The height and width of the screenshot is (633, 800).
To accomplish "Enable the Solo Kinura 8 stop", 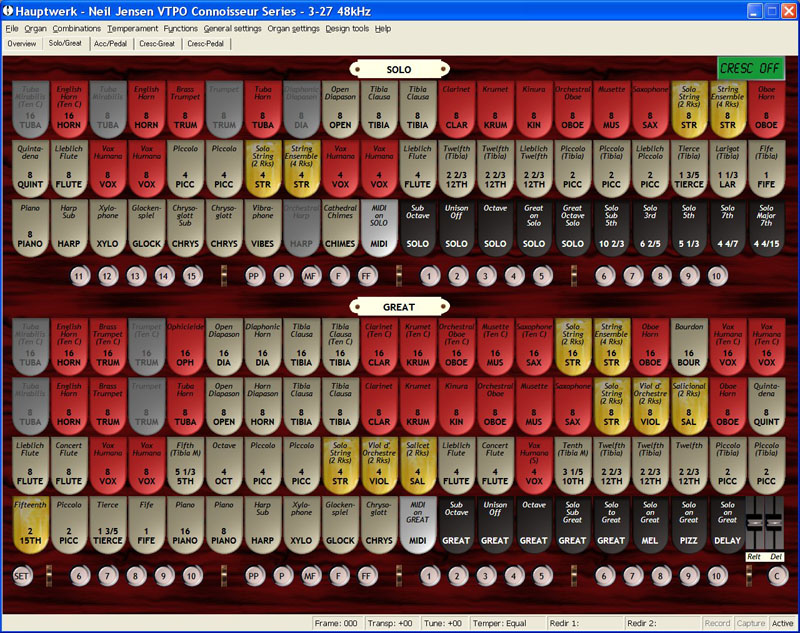I will pos(534,109).
